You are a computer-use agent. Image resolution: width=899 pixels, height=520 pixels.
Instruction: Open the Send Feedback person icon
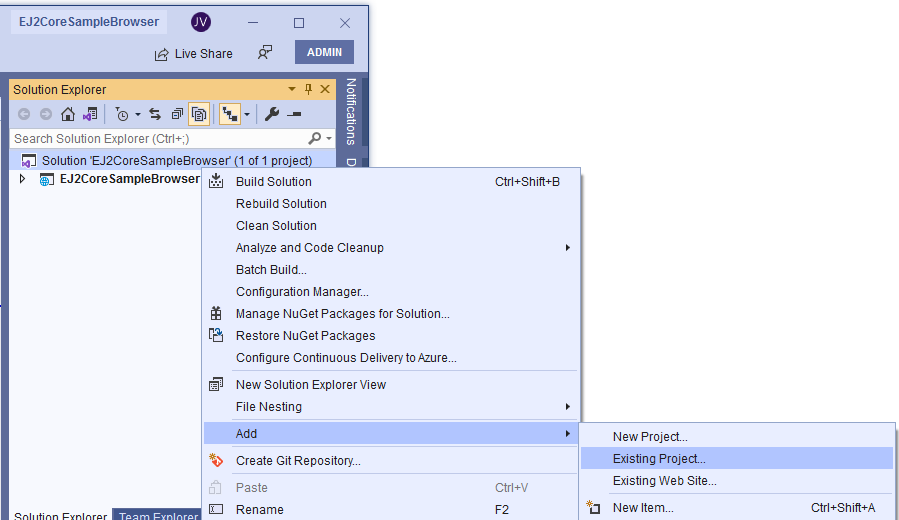click(x=265, y=53)
